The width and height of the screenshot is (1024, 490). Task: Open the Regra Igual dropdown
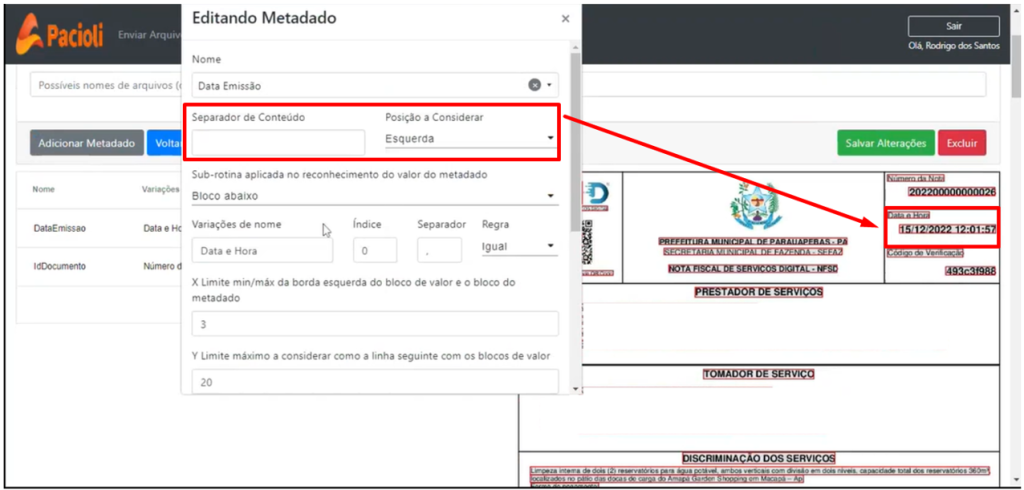pyautogui.click(x=520, y=246)
